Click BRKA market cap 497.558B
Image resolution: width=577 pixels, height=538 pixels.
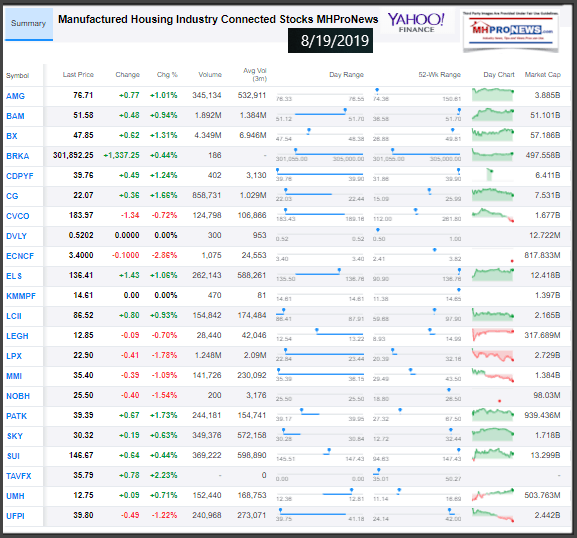coord(543,155)
